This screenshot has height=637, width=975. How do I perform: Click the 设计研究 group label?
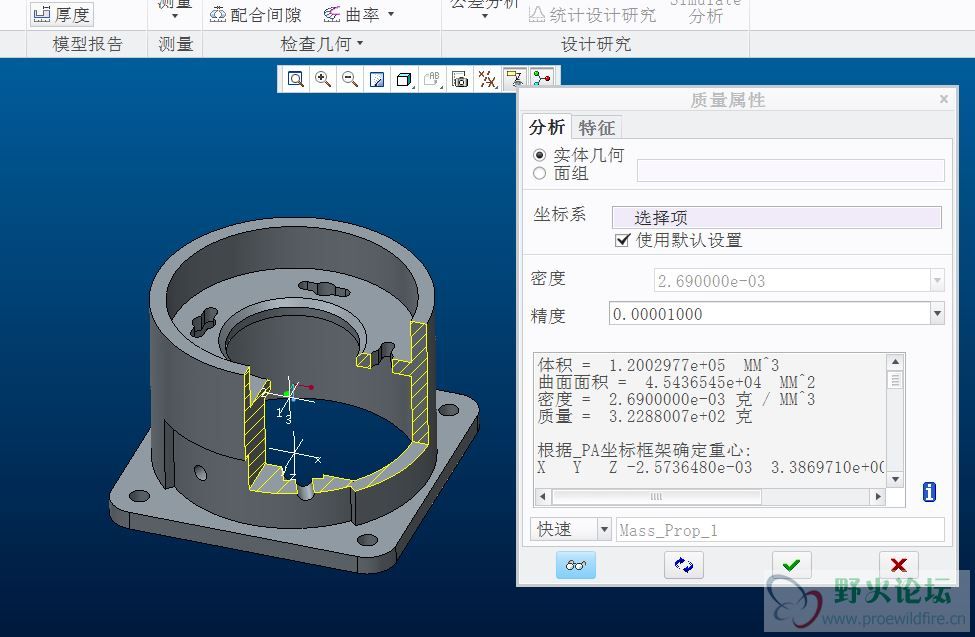(596, 44)
